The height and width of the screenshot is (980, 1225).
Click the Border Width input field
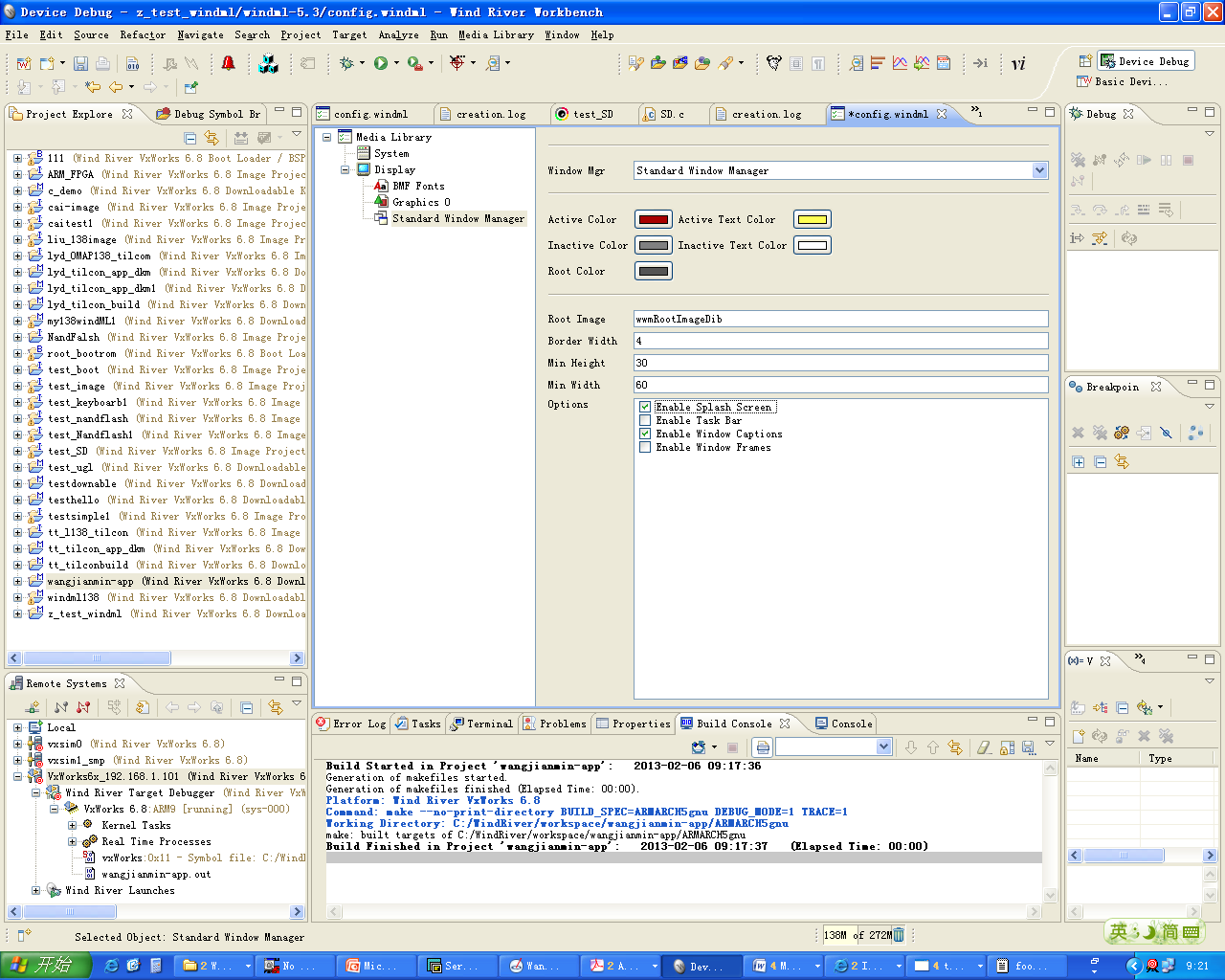[x=840, y=341]
